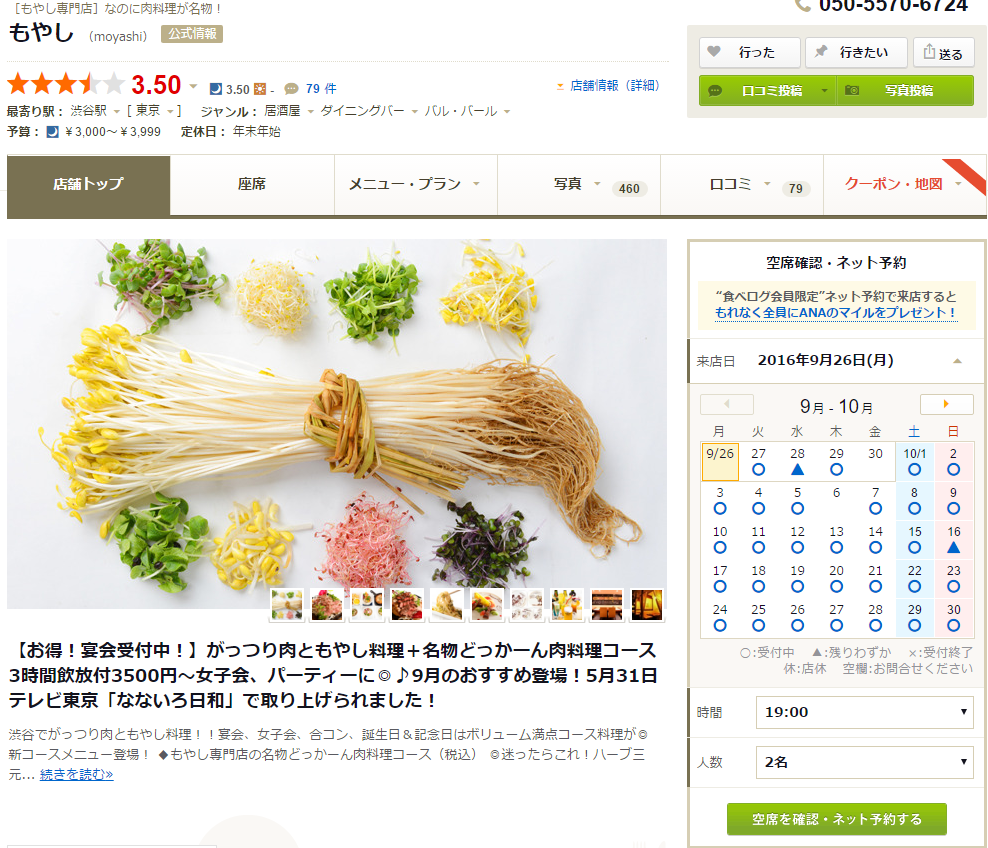
Task: Switch to the 座席 tab
Action: click(252, 185)
